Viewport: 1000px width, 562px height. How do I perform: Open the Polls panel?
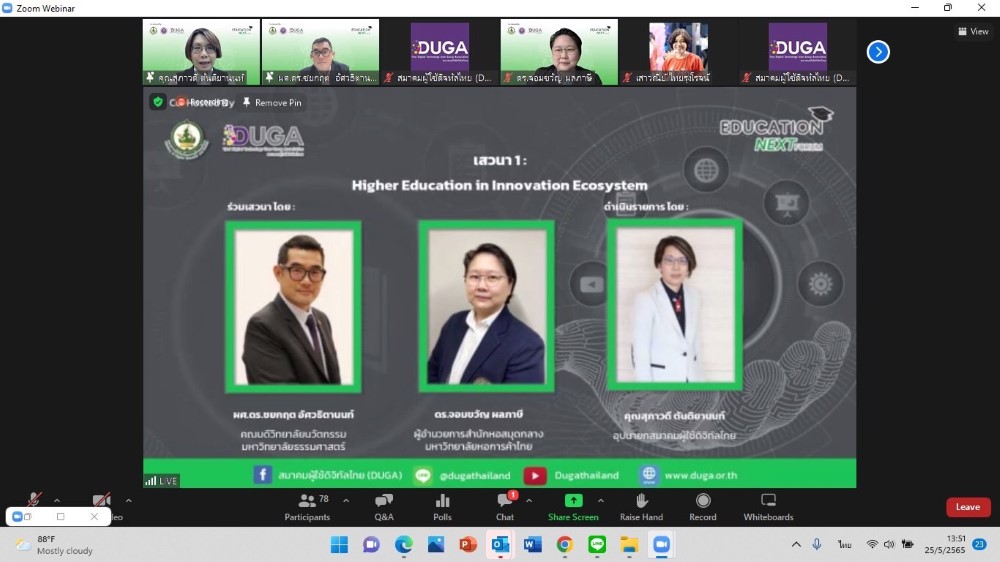pos(443,506)
